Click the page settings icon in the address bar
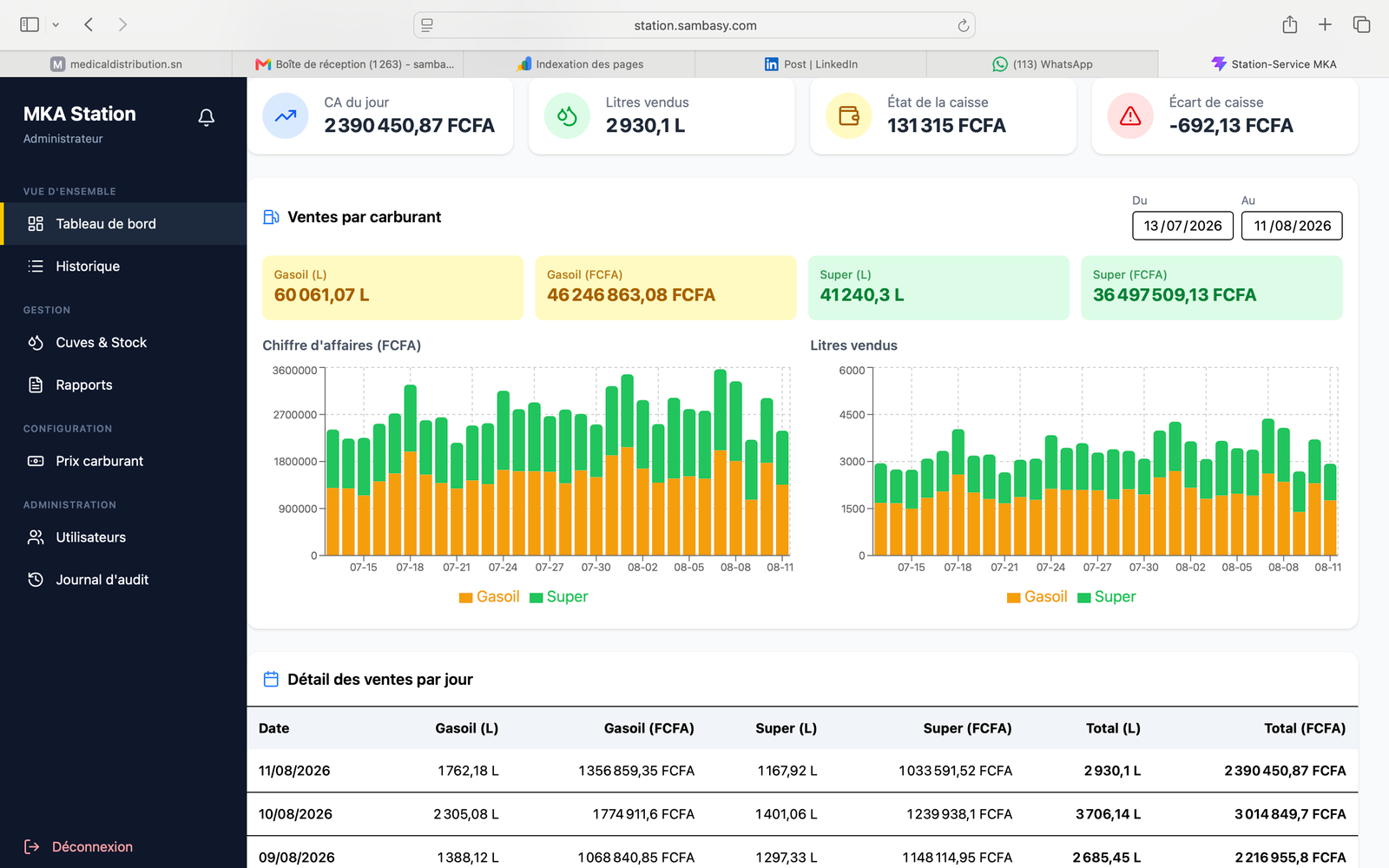This screenshot has width=1389, height=868. pyautogui.click(x=427, y=26)
